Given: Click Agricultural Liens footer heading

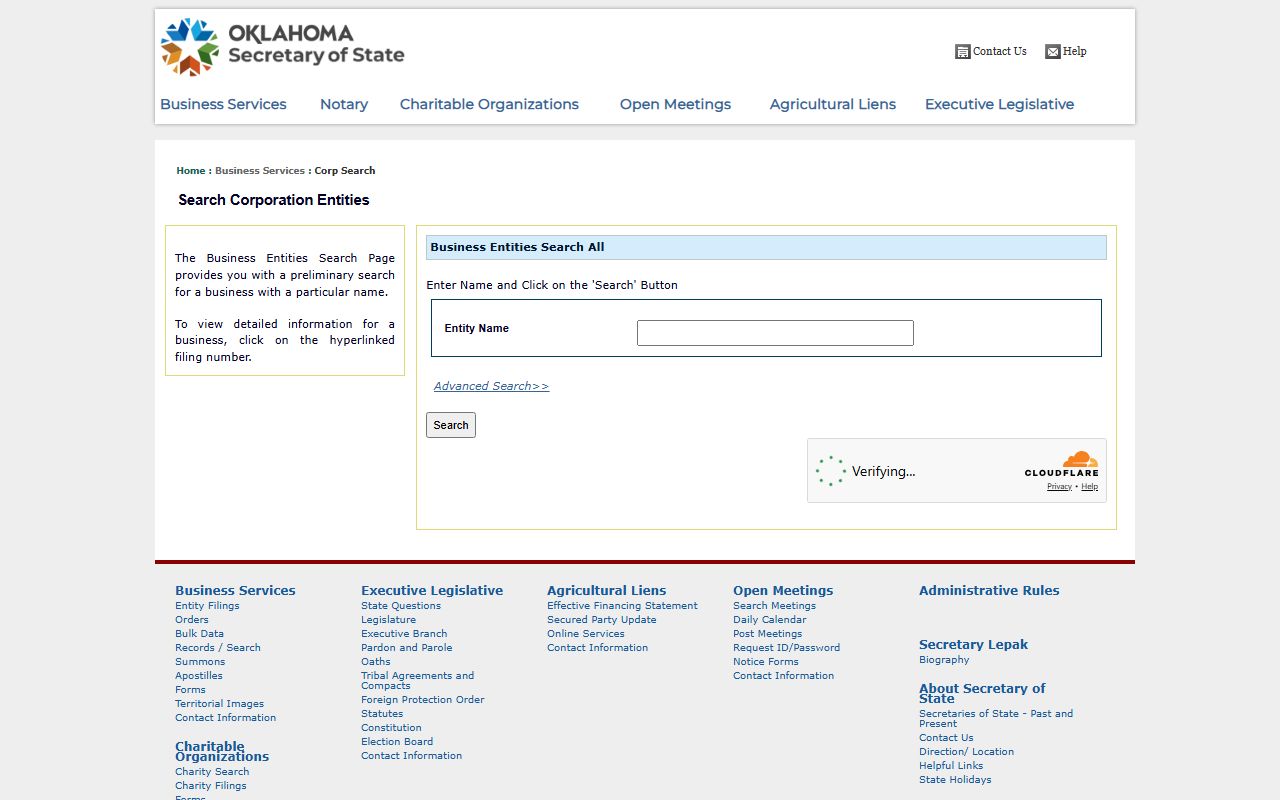Looking at the screenshot, I should (x=606, y=590).
